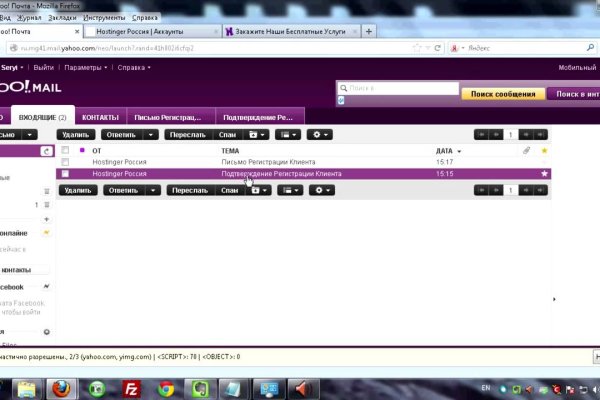Click the Firefox reload page icon
The width and height of the screenshot is (600, 400).
pos(437,48)
